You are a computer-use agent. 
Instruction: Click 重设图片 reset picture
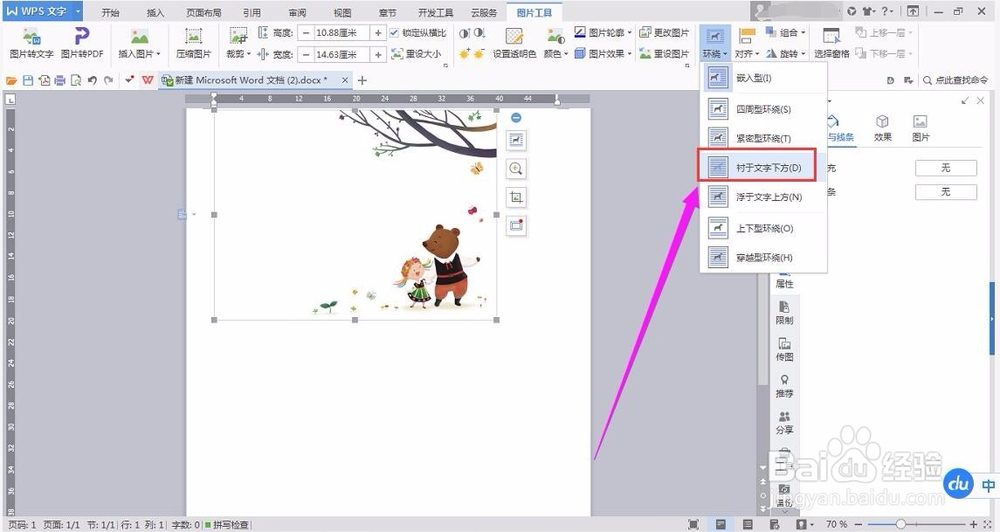point(664,54)
